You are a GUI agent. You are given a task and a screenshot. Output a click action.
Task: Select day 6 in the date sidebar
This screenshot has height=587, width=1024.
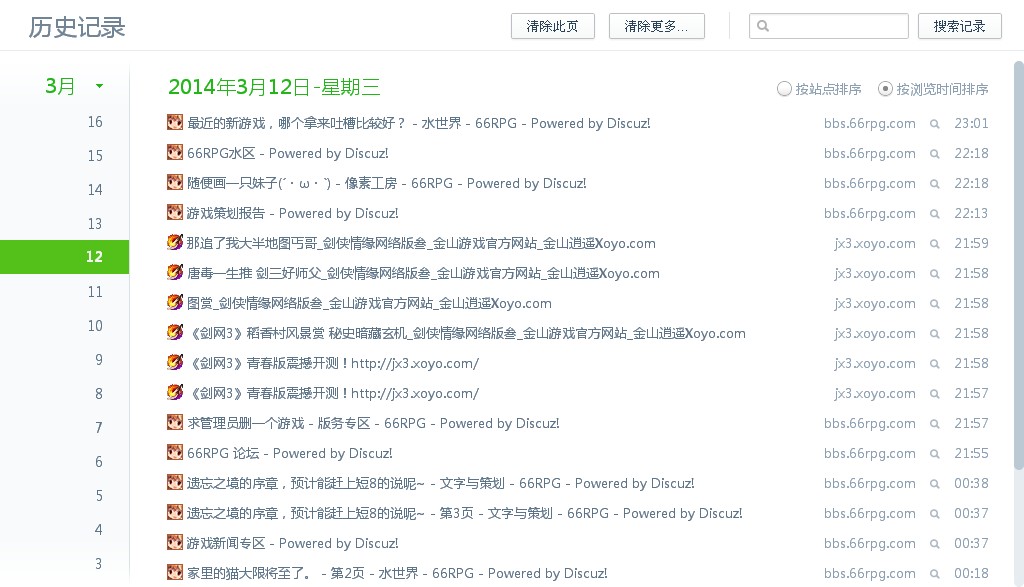pyautogui.click(x=99, y=462)
